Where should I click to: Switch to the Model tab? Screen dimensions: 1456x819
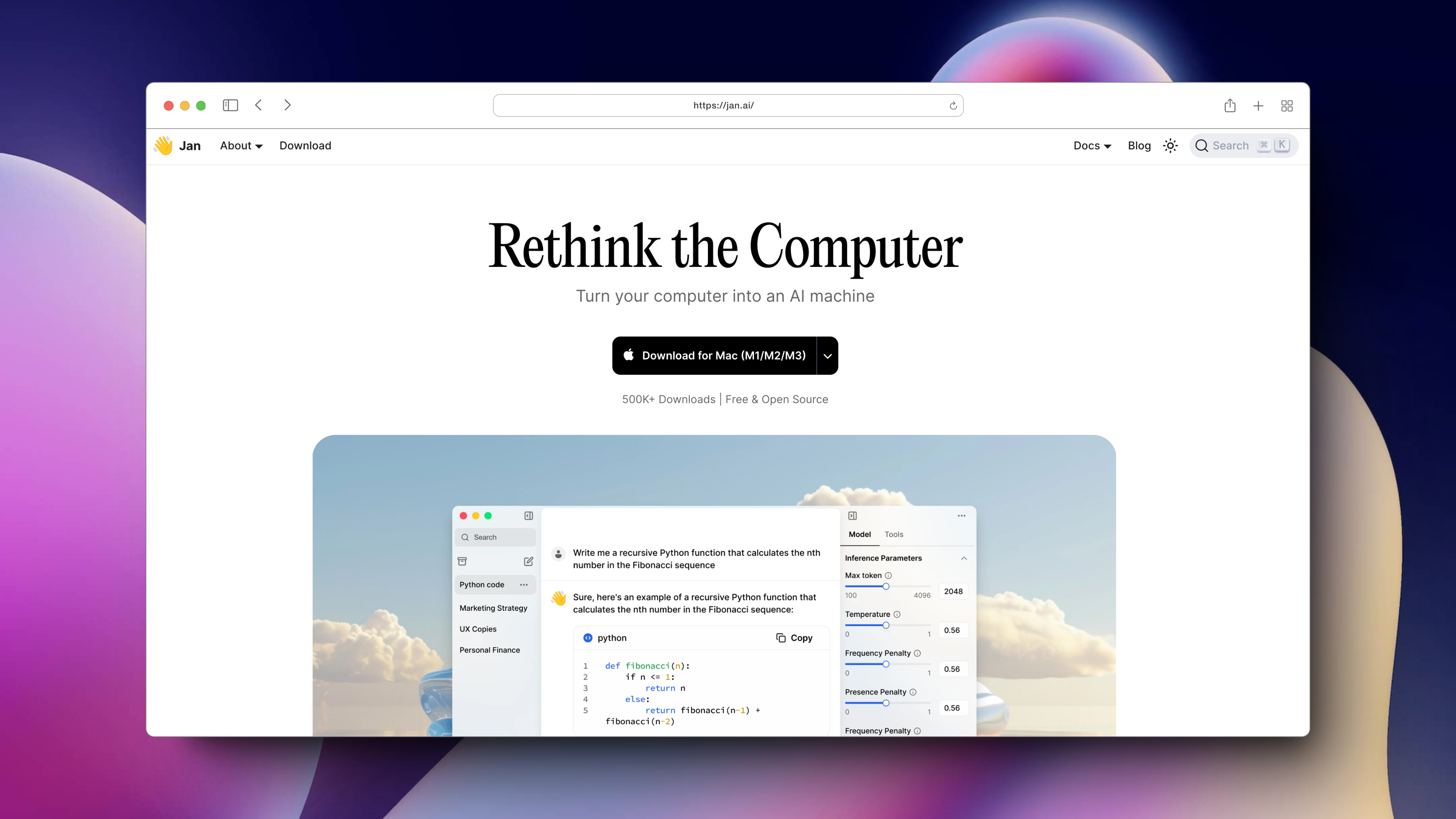(858, 533)
